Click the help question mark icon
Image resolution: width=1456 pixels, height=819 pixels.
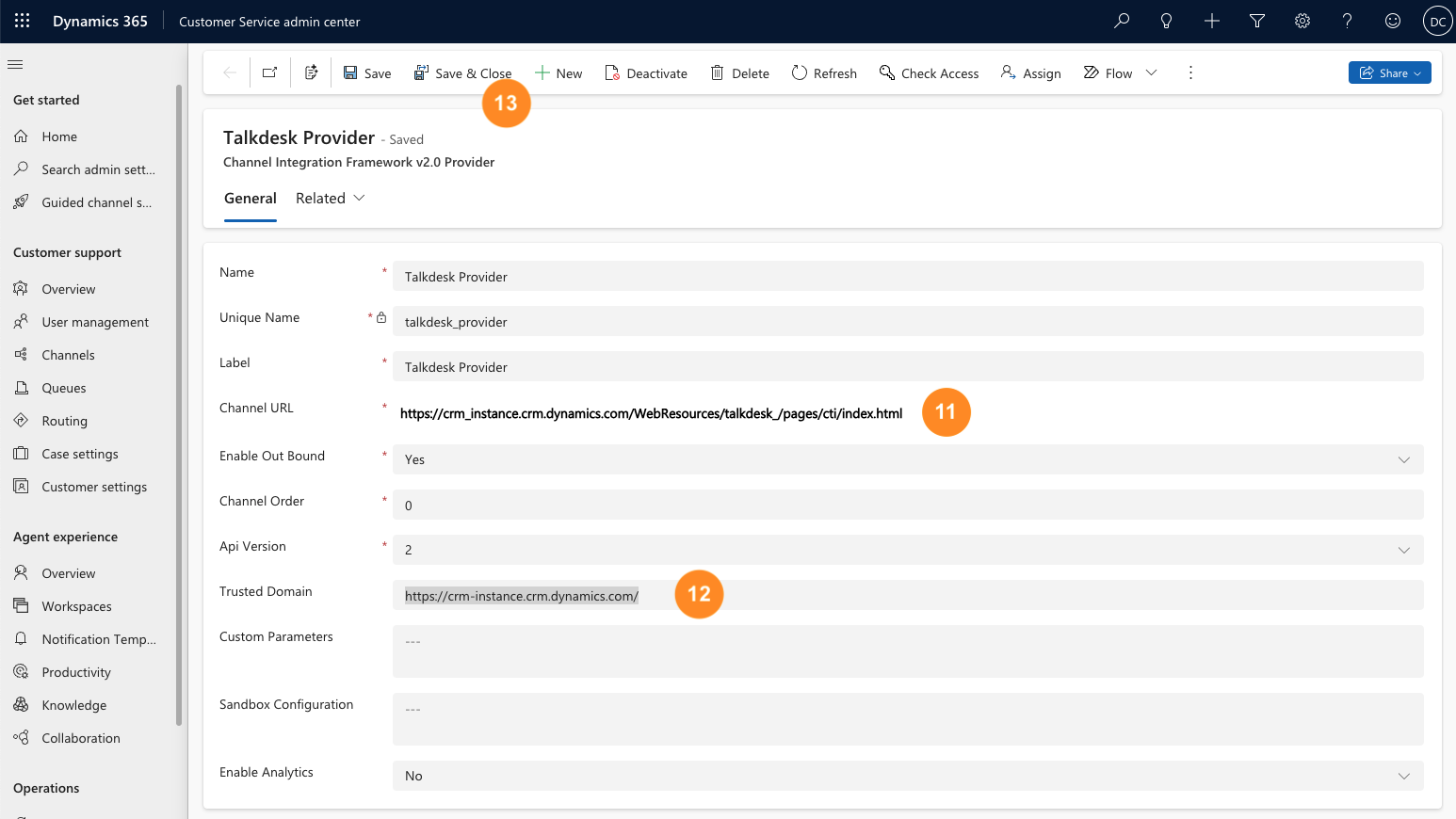click(1348, 21)
